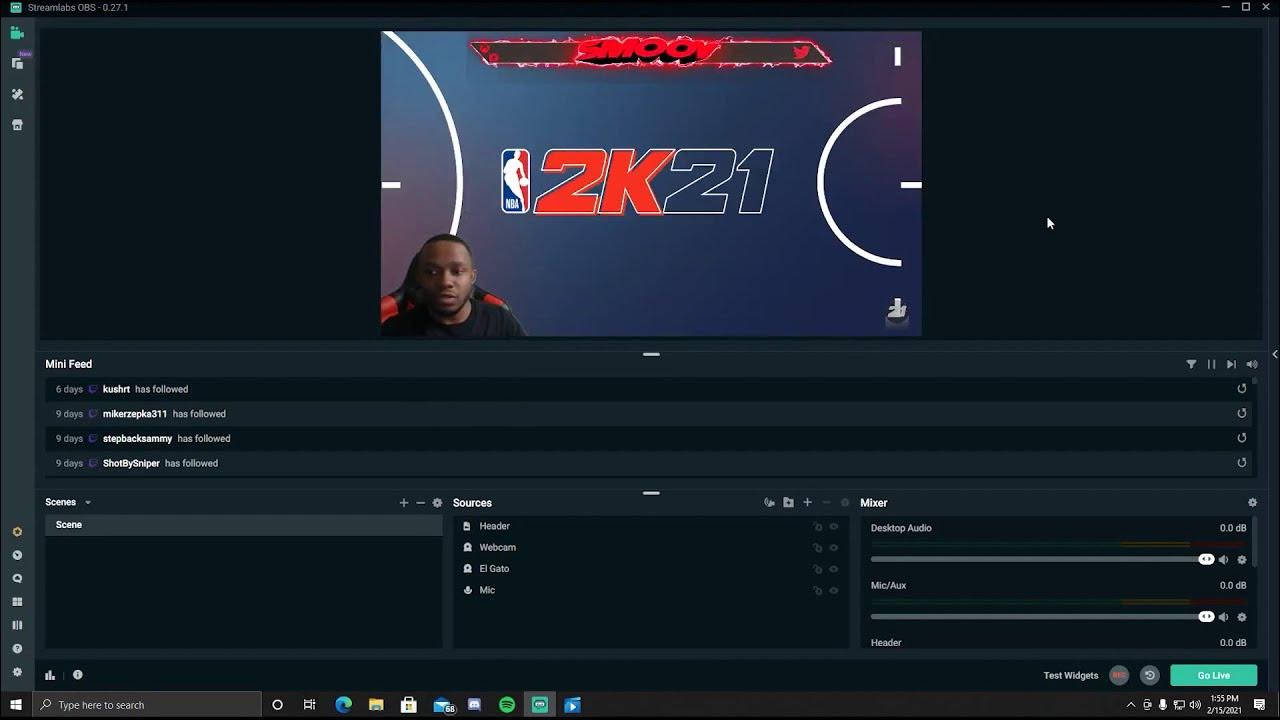Skip the current alert in Mini Feed
The image size is (1280, 720).
pyautogui.click(x=1231, y=365)
